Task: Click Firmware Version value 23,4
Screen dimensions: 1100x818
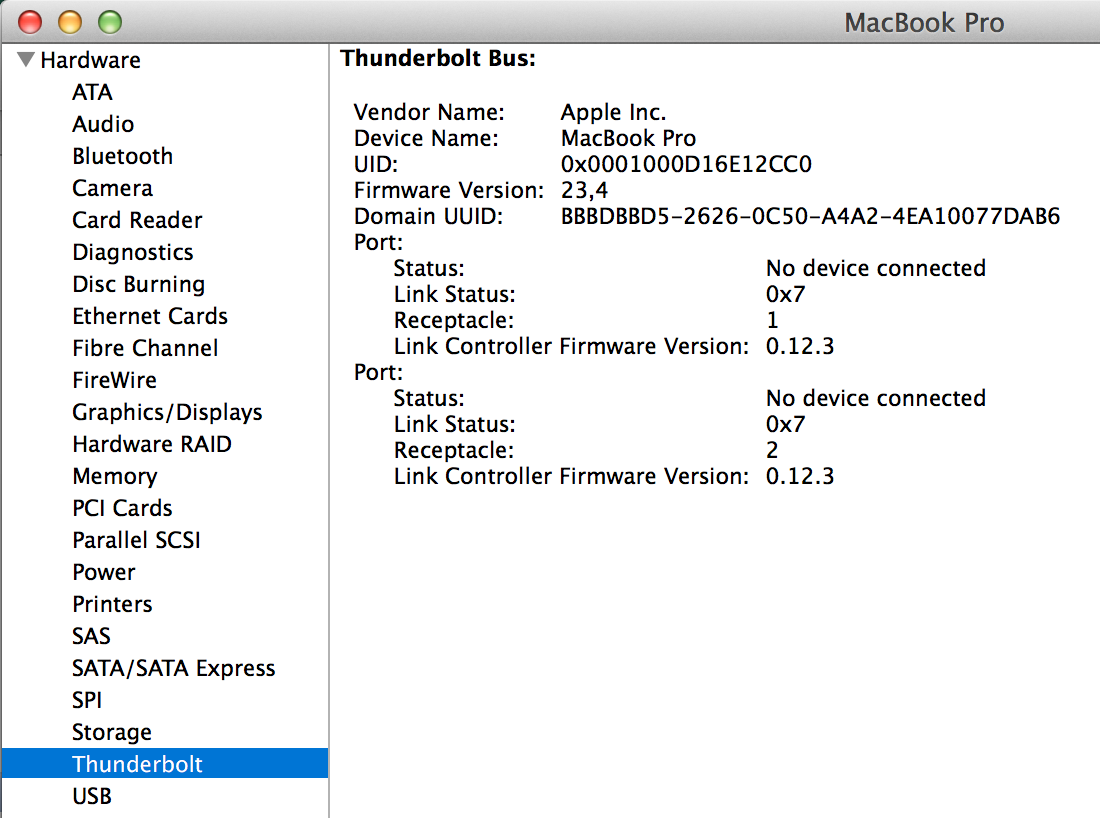Action: click(x=584, y=191)
